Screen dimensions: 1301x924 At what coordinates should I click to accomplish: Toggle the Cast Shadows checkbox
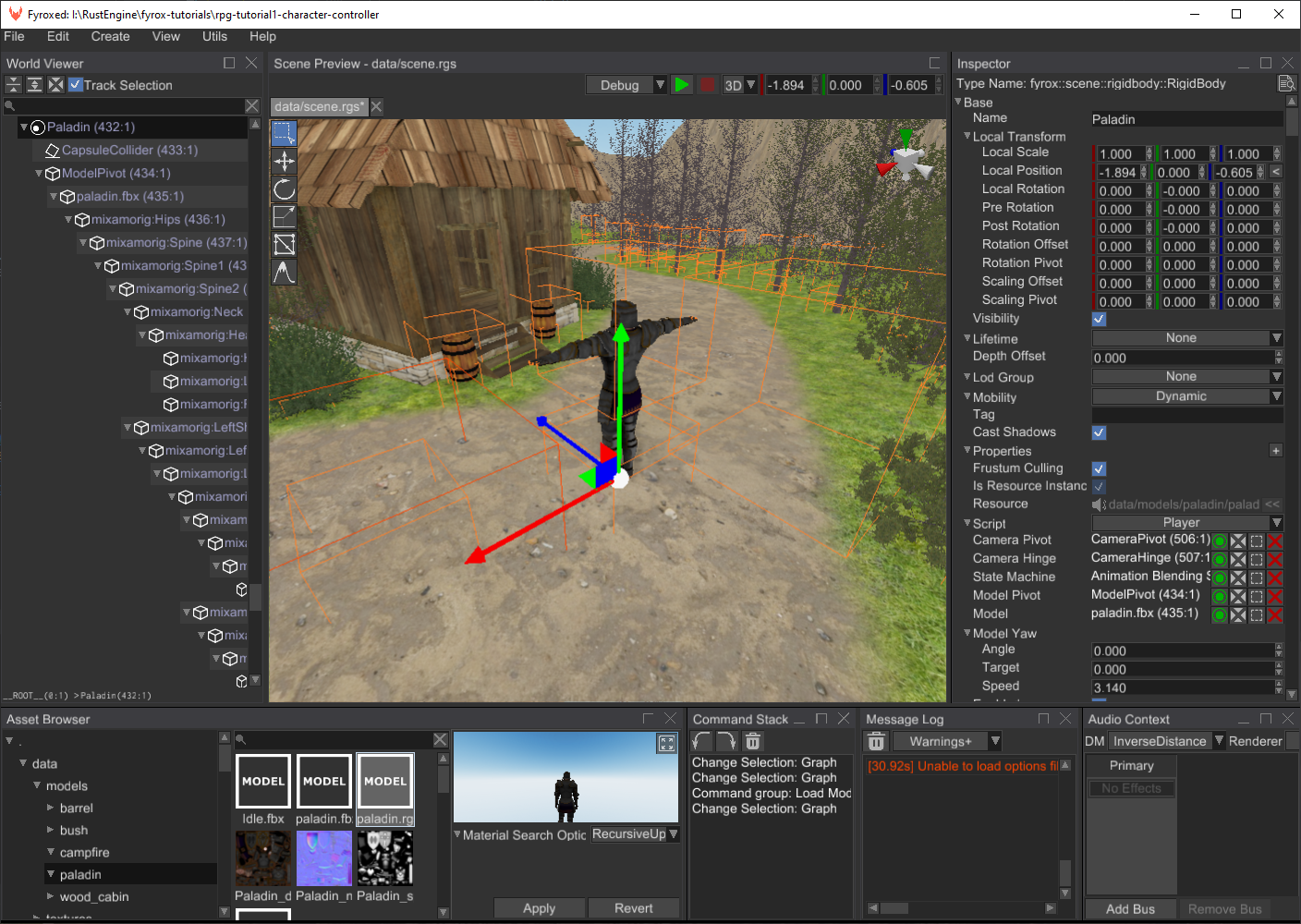coord(1099,432)
